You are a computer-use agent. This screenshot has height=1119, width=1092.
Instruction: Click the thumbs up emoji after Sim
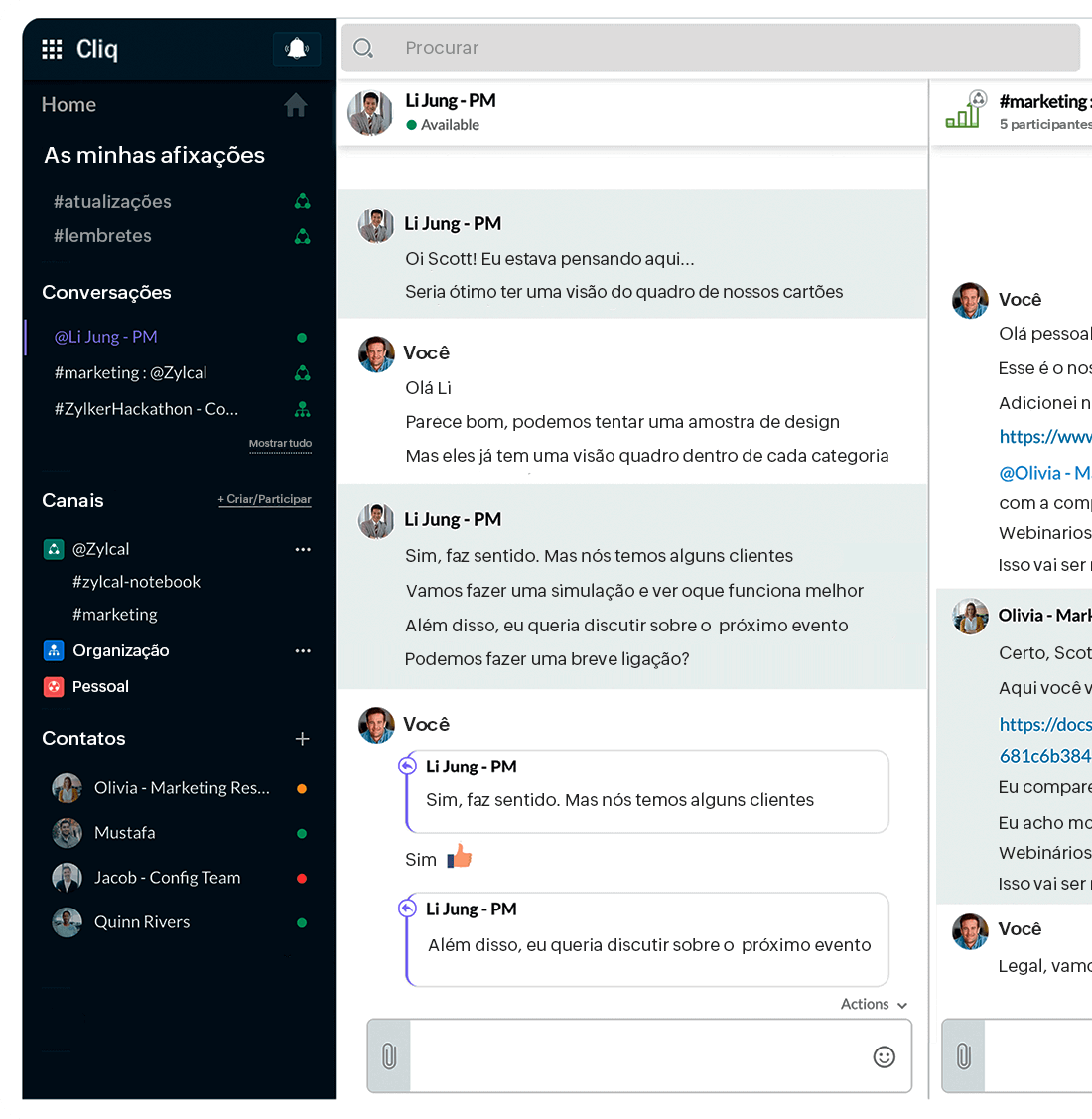[x=460, y=856]
